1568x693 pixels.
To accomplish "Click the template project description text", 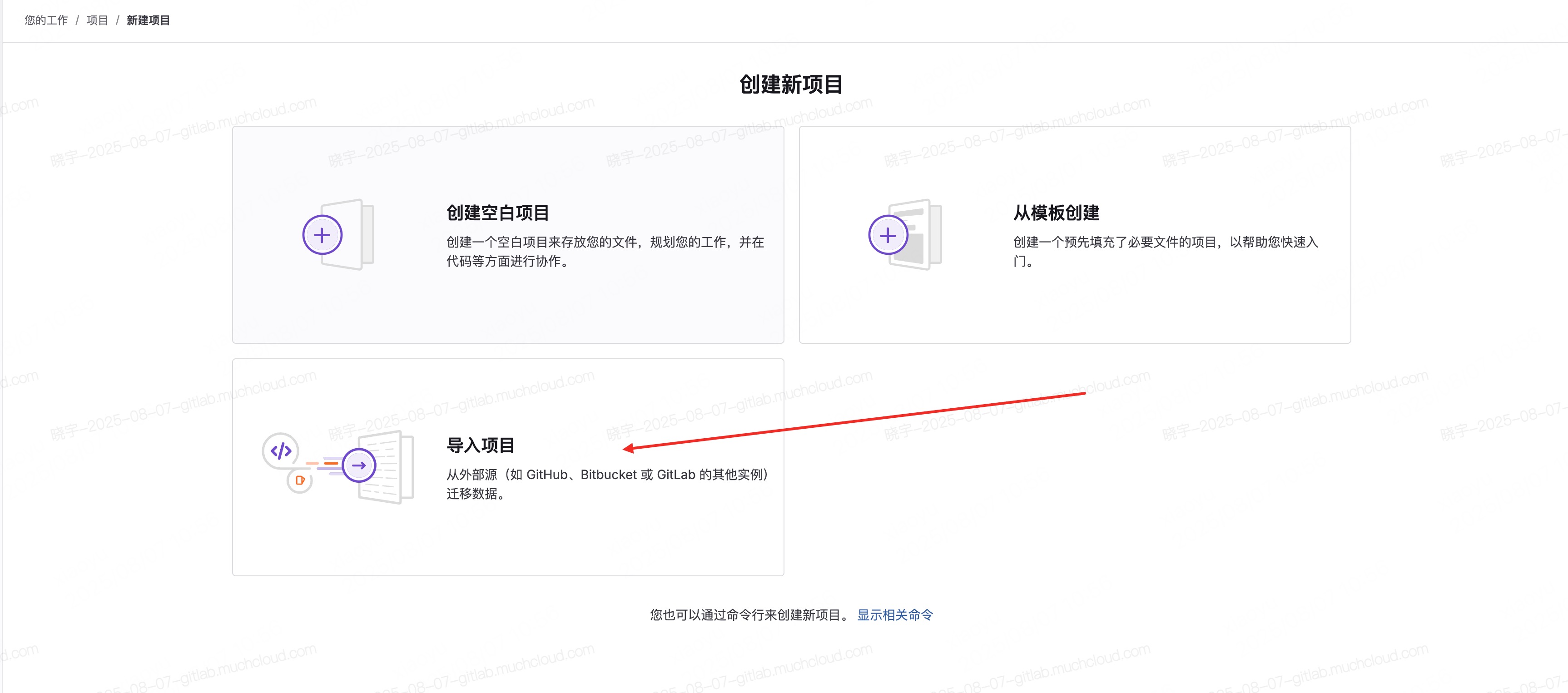I will [x=1165, y=243].
